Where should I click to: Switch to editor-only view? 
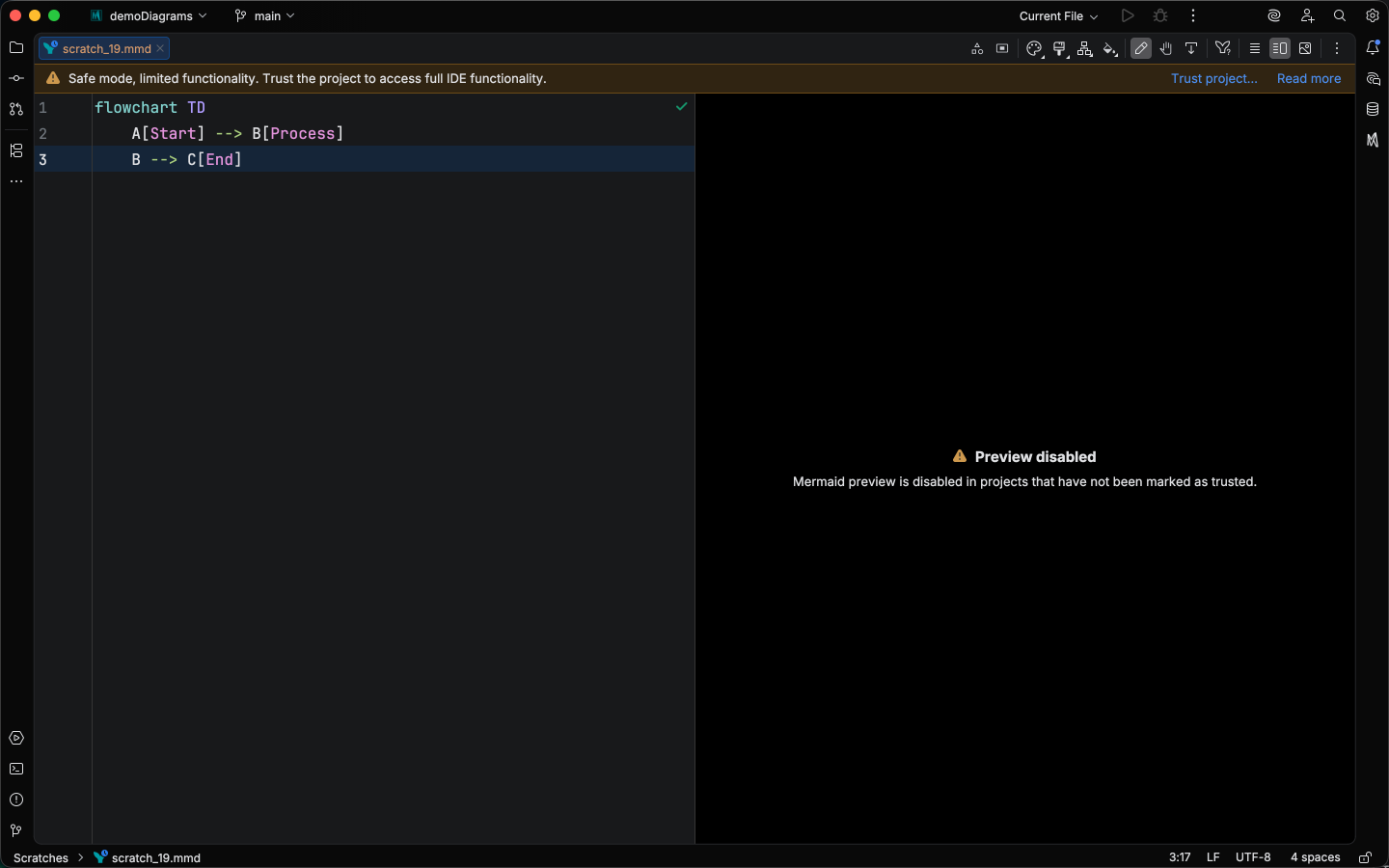click(1255, 48)
